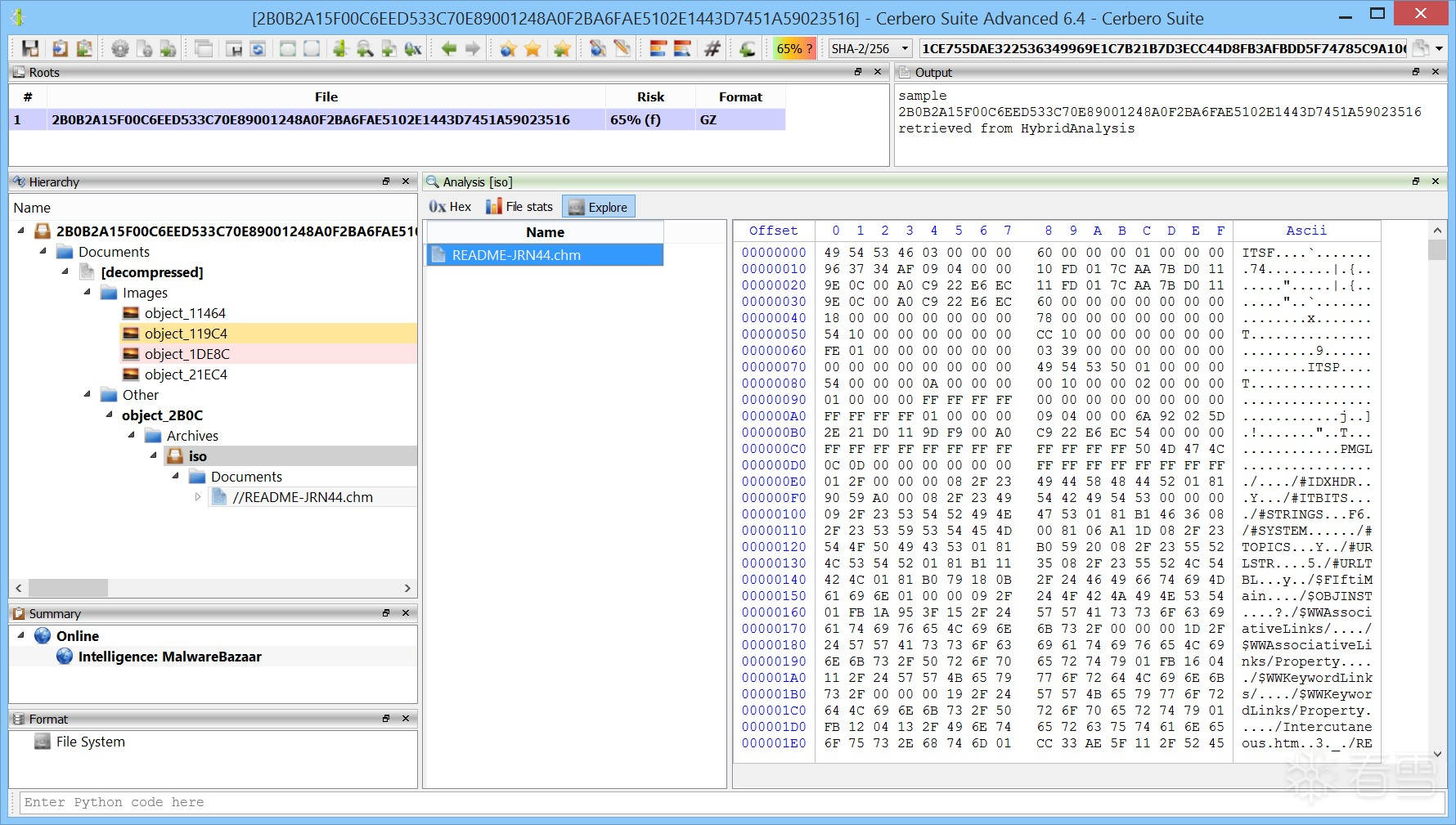Click the colored bars with magnifier icon

click(681, 48)
